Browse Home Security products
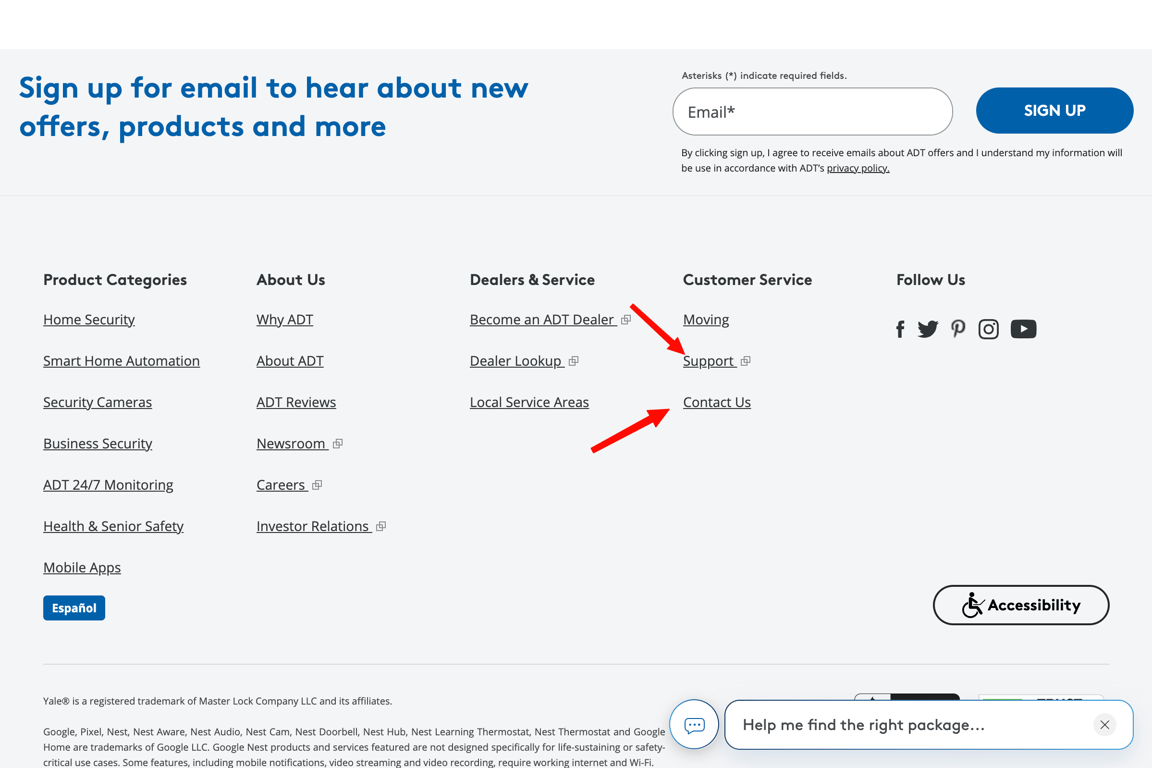 pyautogui.click(x=89, y=319)
